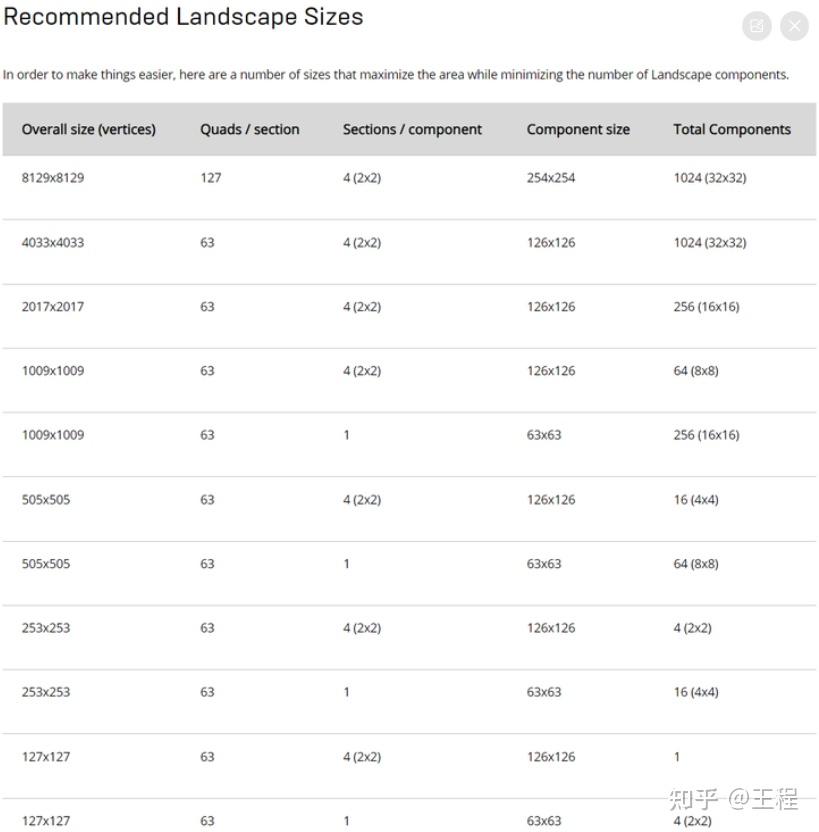Click the Component size column header
Viewport: 819px width, 832px height.
click(x=578, y=129)
